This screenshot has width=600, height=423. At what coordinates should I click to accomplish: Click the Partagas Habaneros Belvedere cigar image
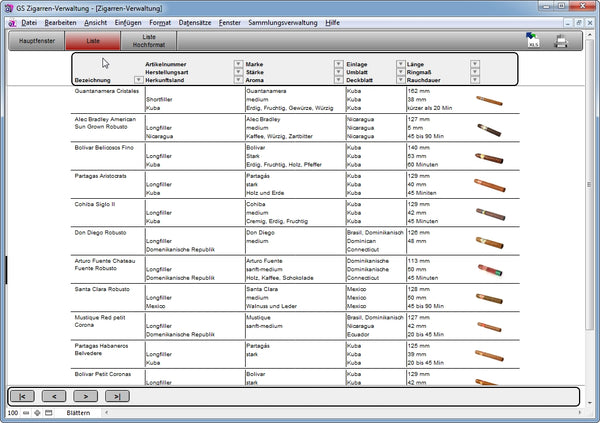pos(489,355)
